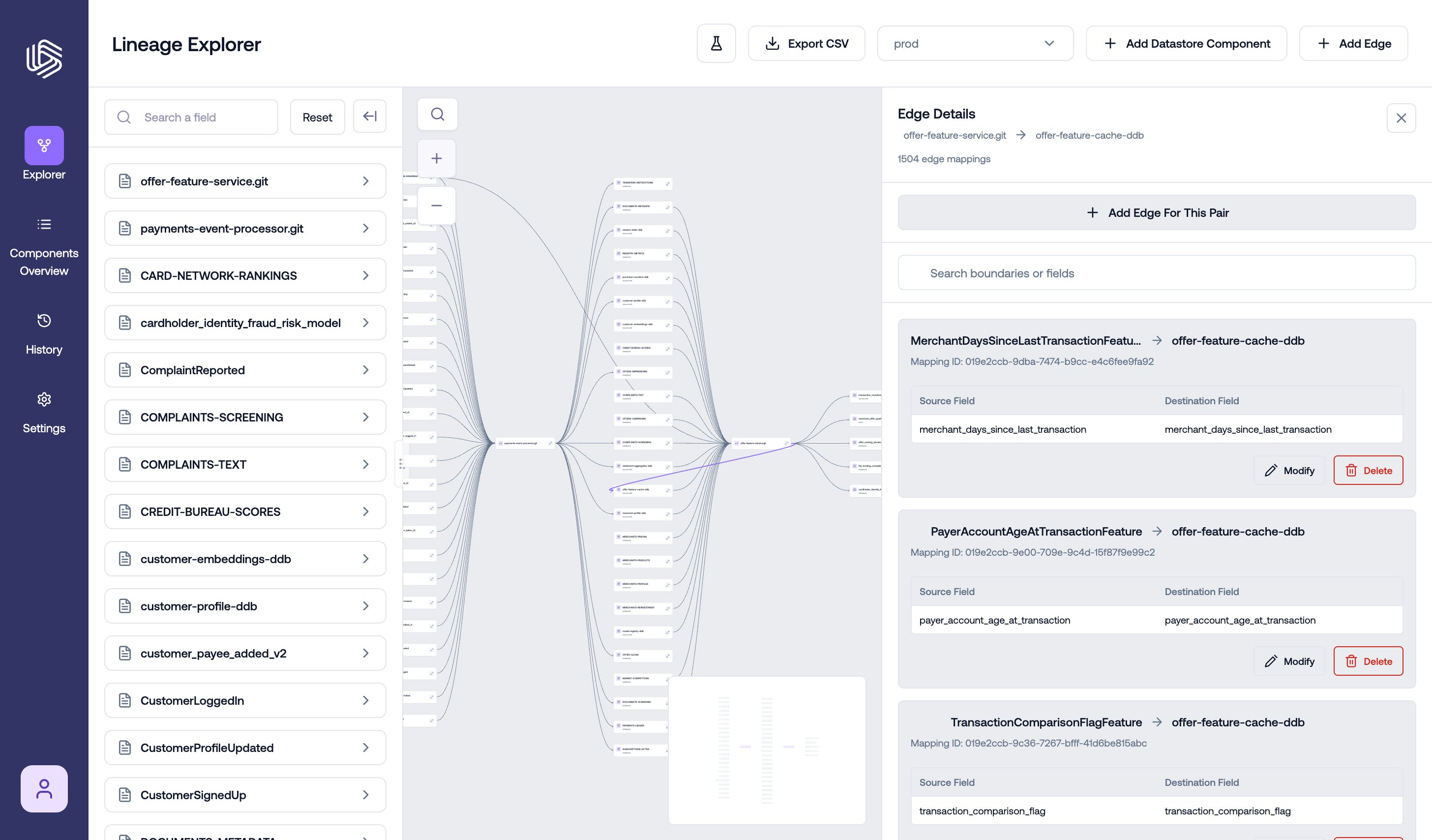Click the graph minimap thumbnail
This screenshot has width=1432, height=840.
pos(767,750)
